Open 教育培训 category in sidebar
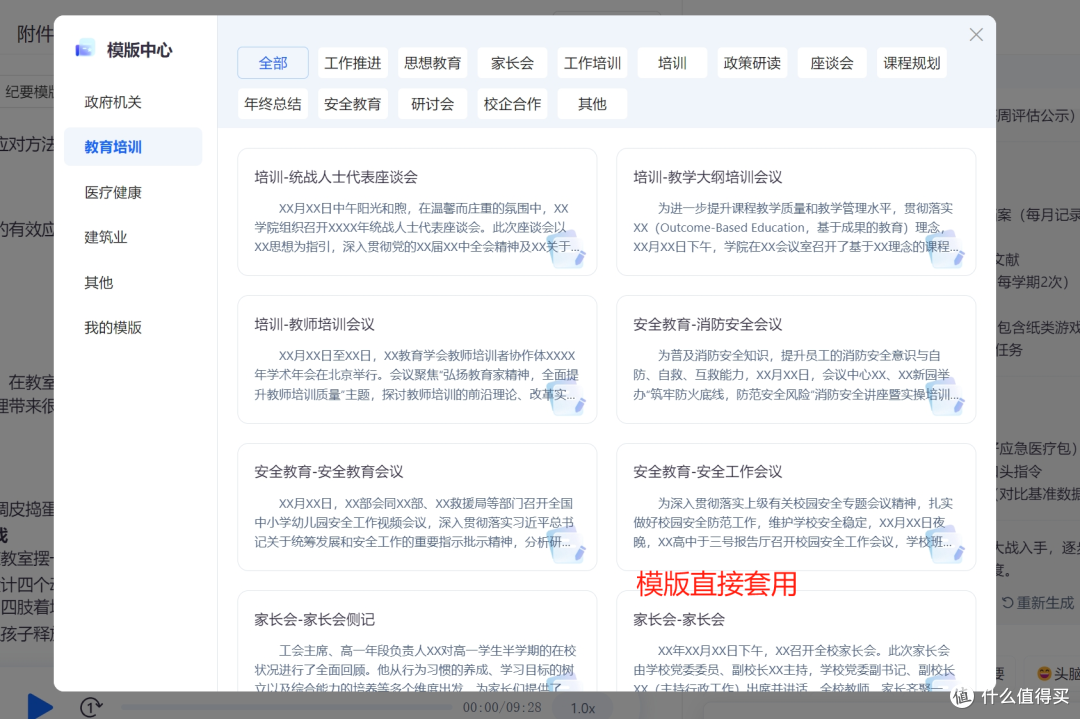This screenshot has width=1080, height=719. (x=133, y=147)
